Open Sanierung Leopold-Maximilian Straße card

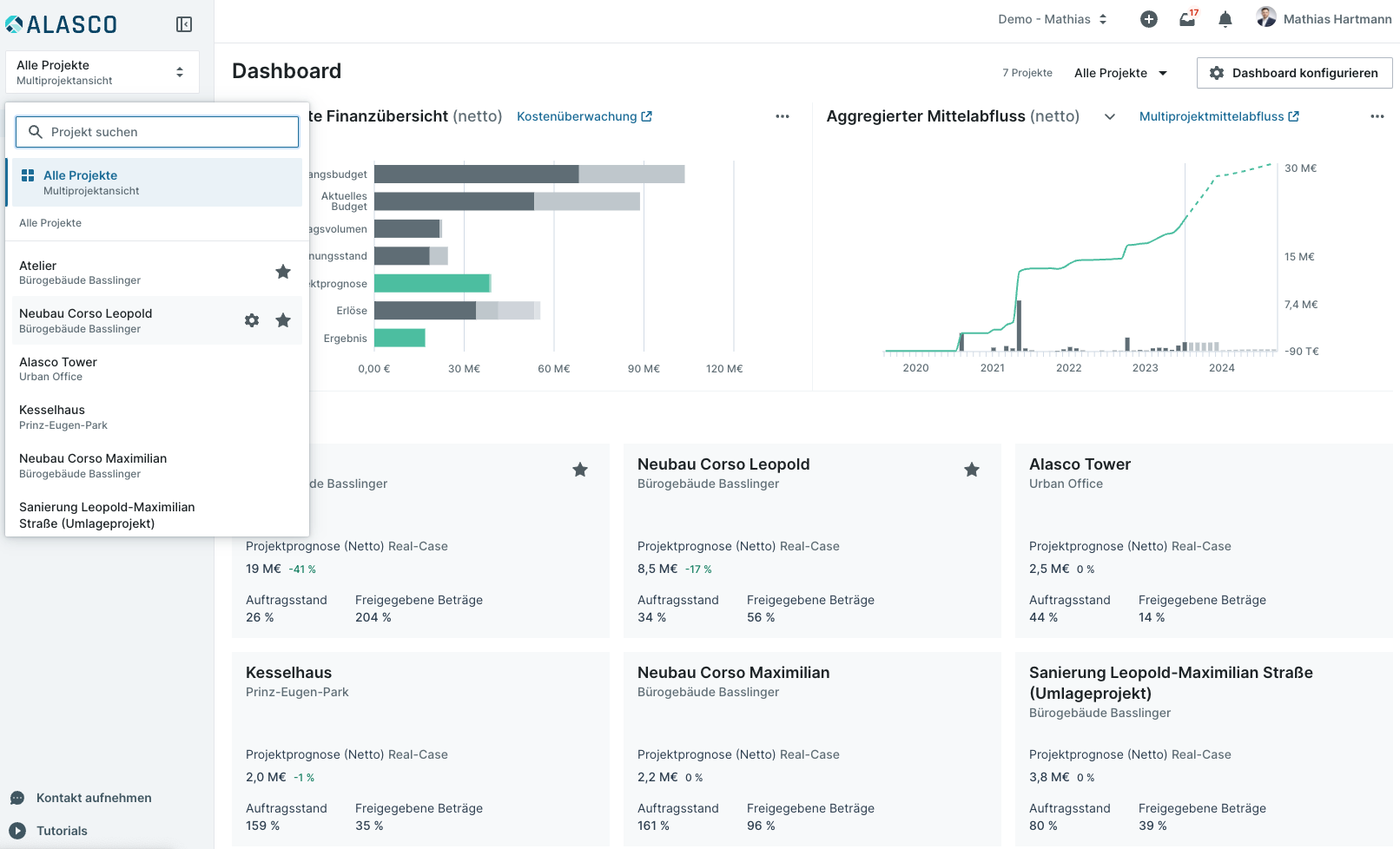1204,749
